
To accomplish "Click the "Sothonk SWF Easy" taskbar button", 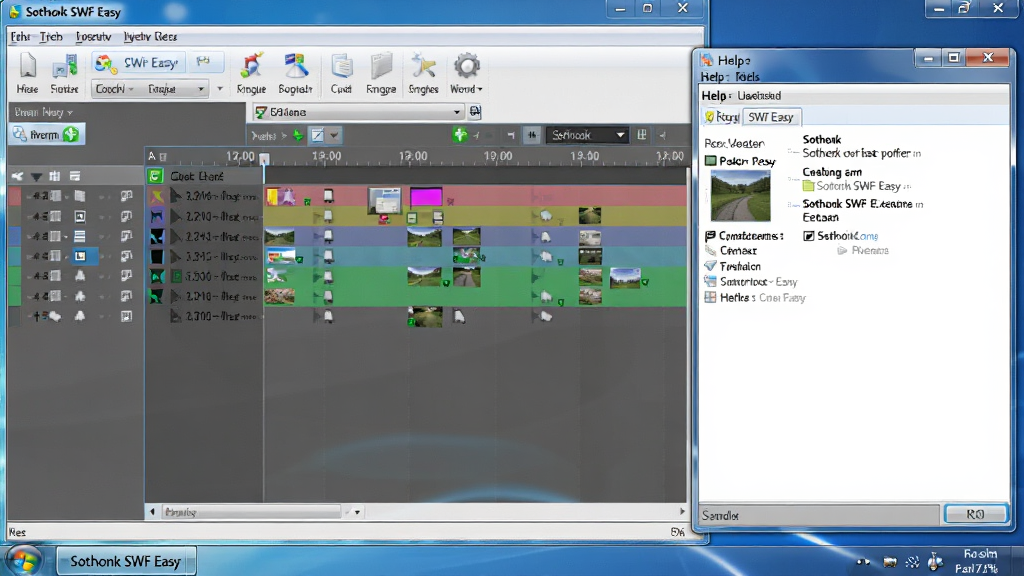I will 125,561.
